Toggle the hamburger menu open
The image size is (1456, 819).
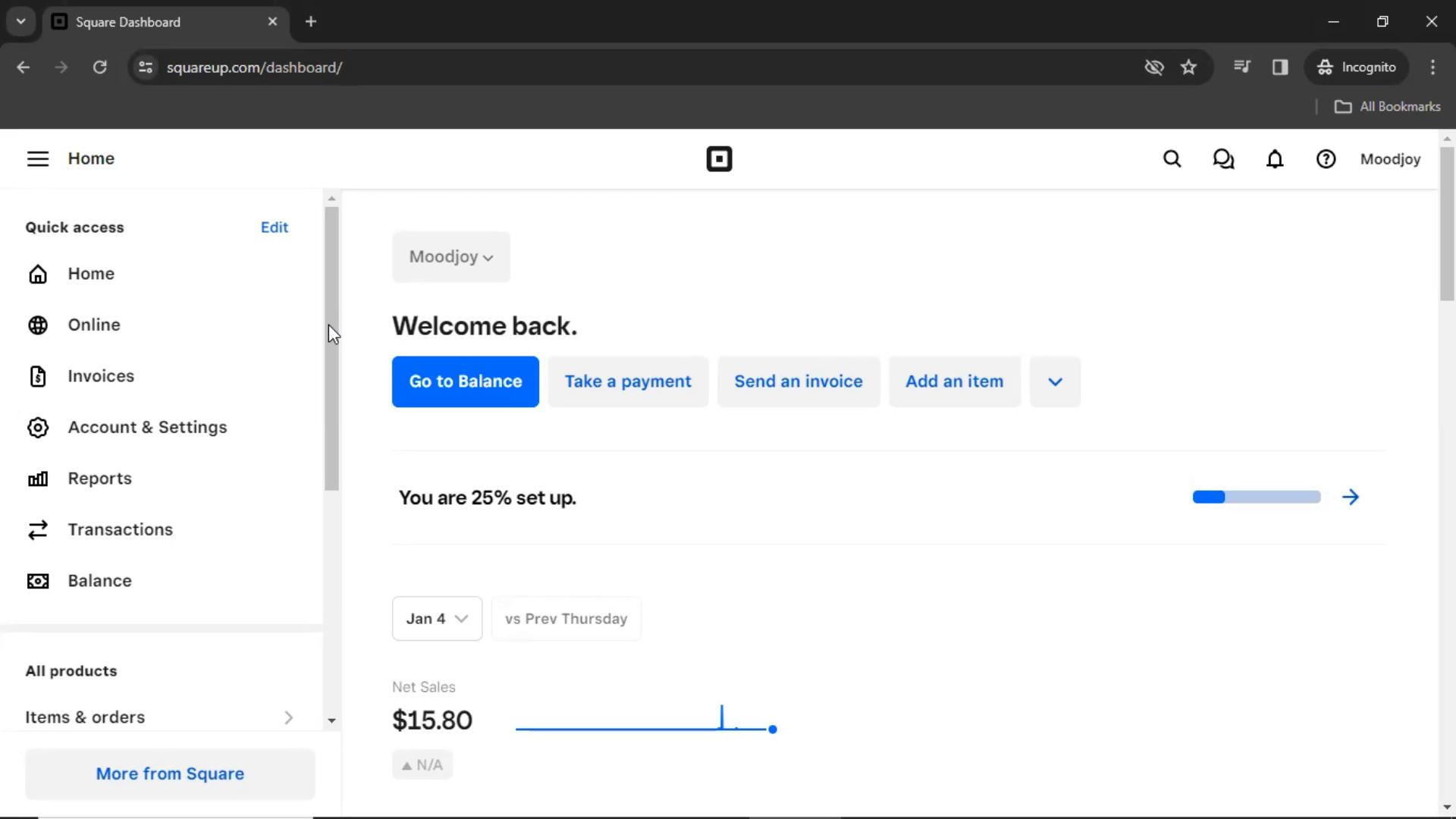pos(36,158)
